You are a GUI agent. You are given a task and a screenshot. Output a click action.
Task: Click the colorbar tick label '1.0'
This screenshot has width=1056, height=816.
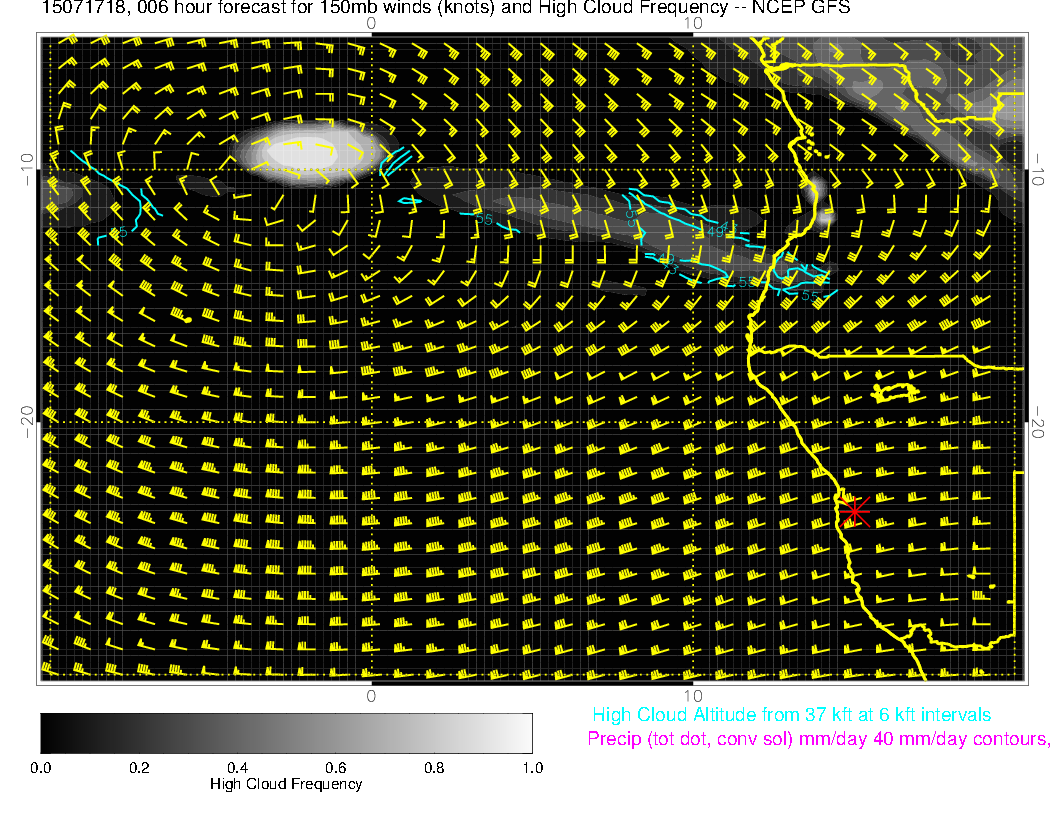(533, 768)
